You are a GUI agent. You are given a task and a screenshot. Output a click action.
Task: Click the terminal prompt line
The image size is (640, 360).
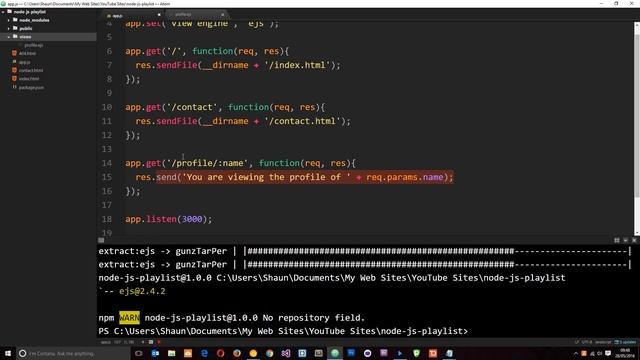pyautogui.click(x=283, y=331)
